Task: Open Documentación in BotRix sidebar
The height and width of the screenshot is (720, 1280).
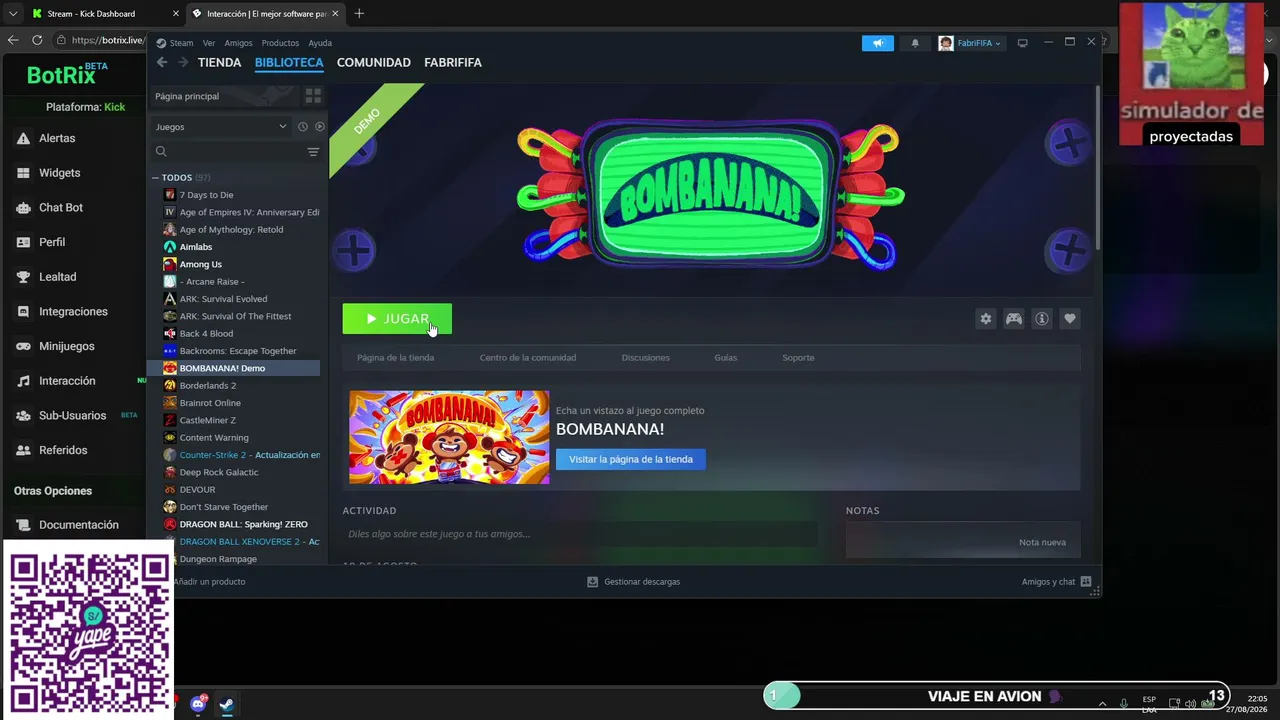Action: pyautogui.click(x=79, y=525)
